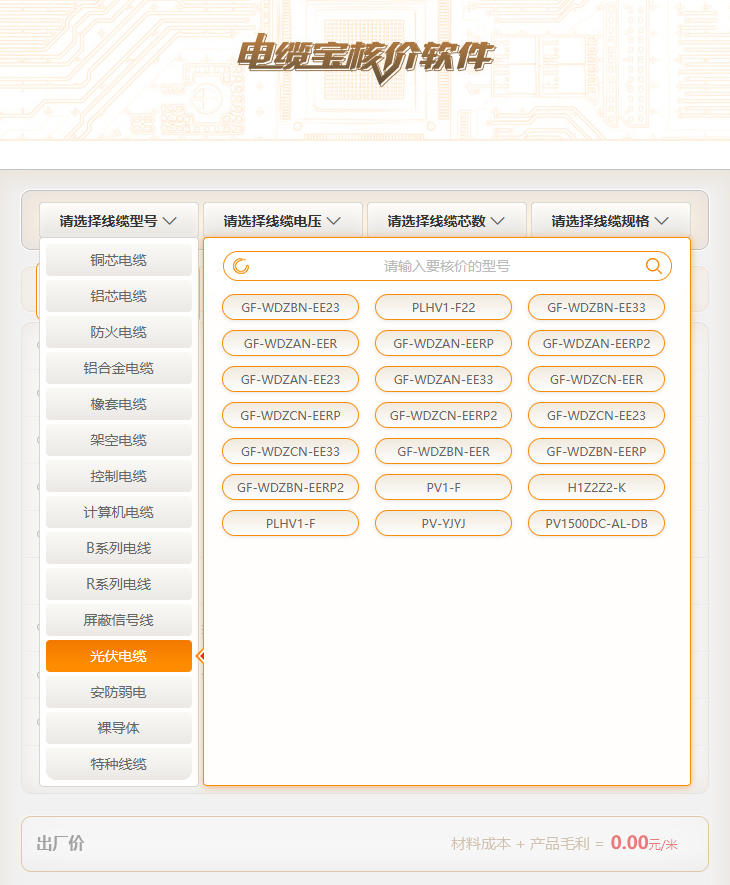
Task: Choose model GF-WDZBN-EE23
Action: pyautogui.click(x=290, y=308)
